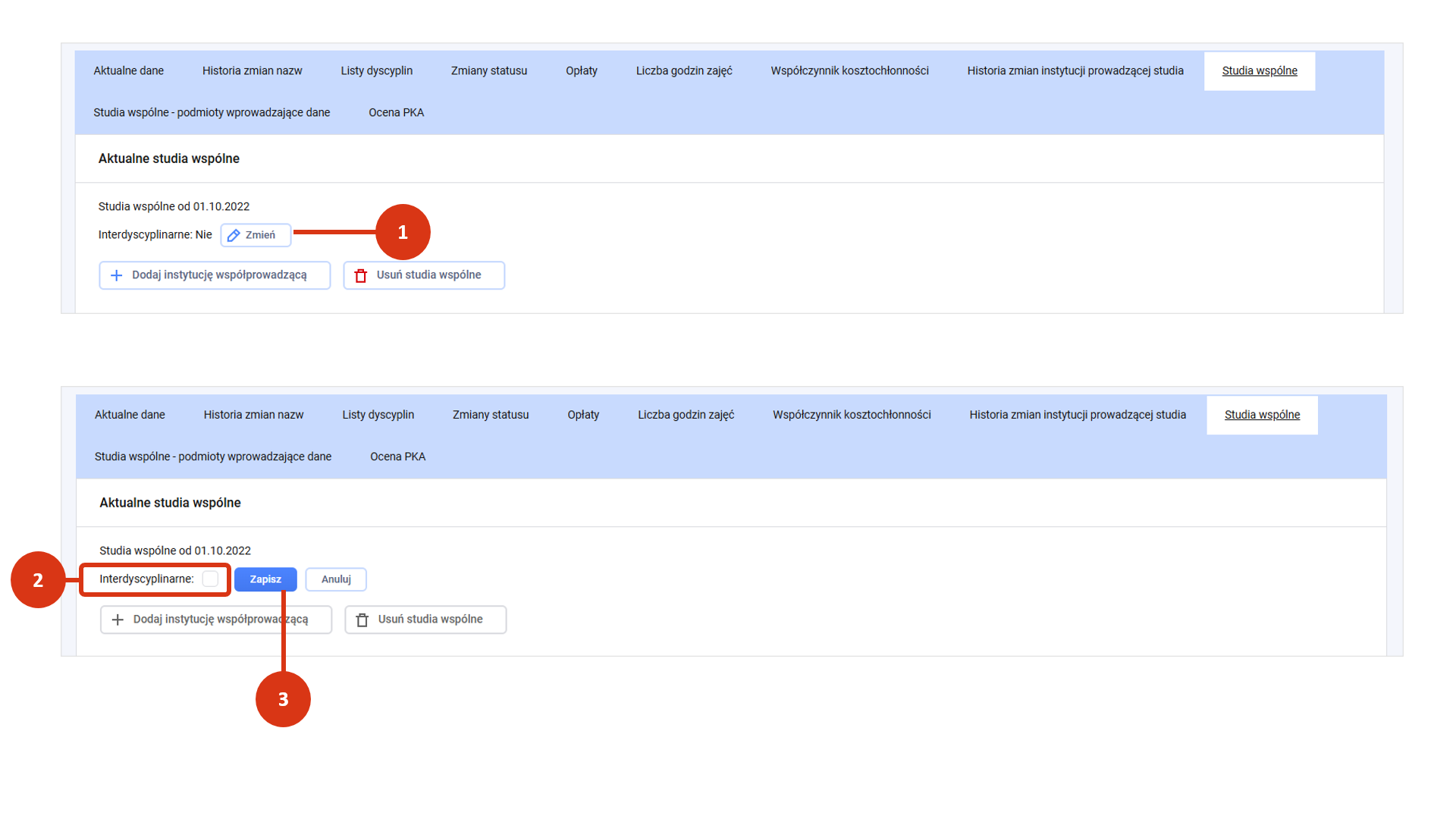Click the Zmień button's text label
This screenshot has height=819, width=1456.
260,235
